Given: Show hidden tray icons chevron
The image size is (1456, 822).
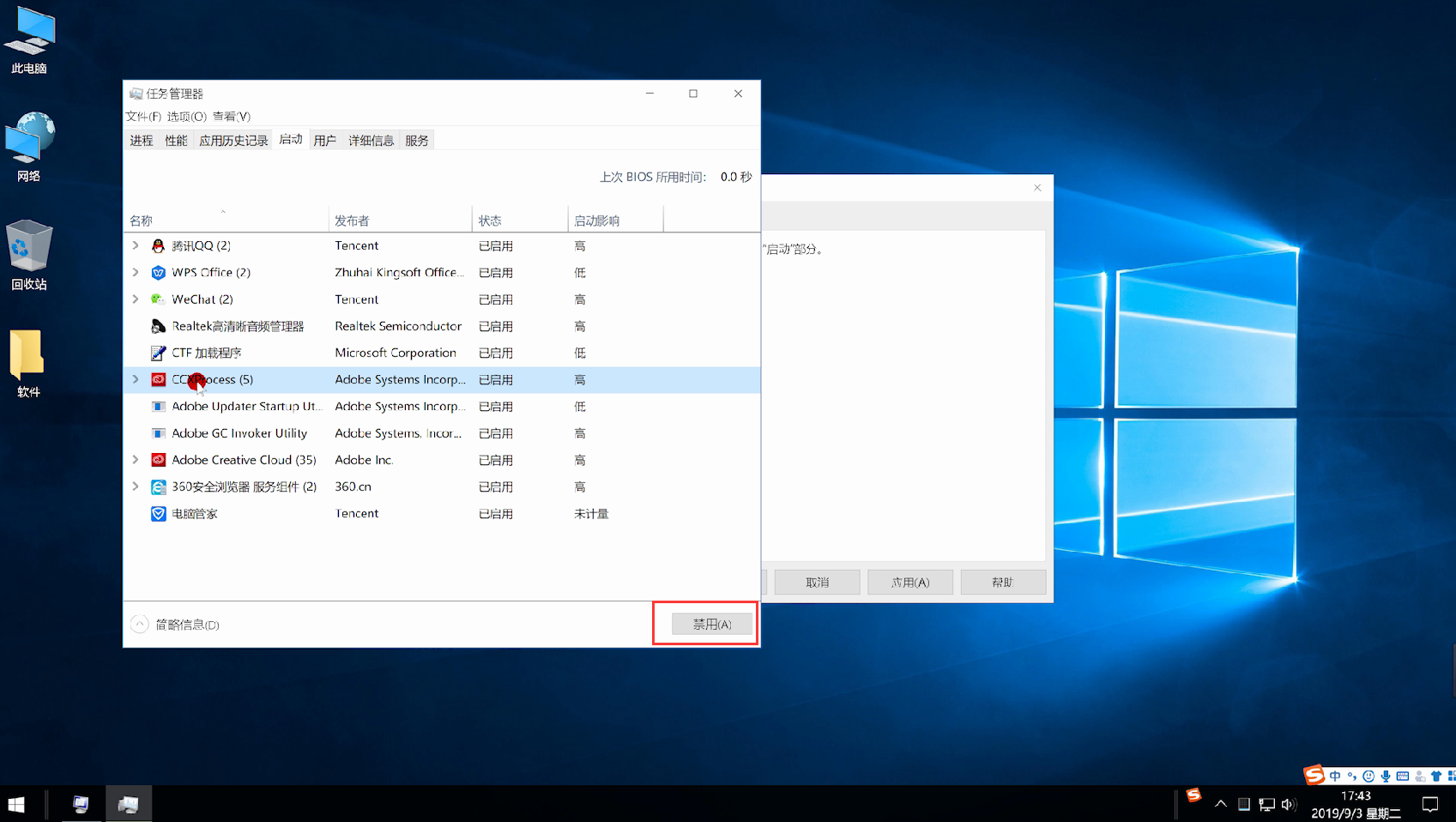Looking at the screenshot, I should tap(1221, 804).
